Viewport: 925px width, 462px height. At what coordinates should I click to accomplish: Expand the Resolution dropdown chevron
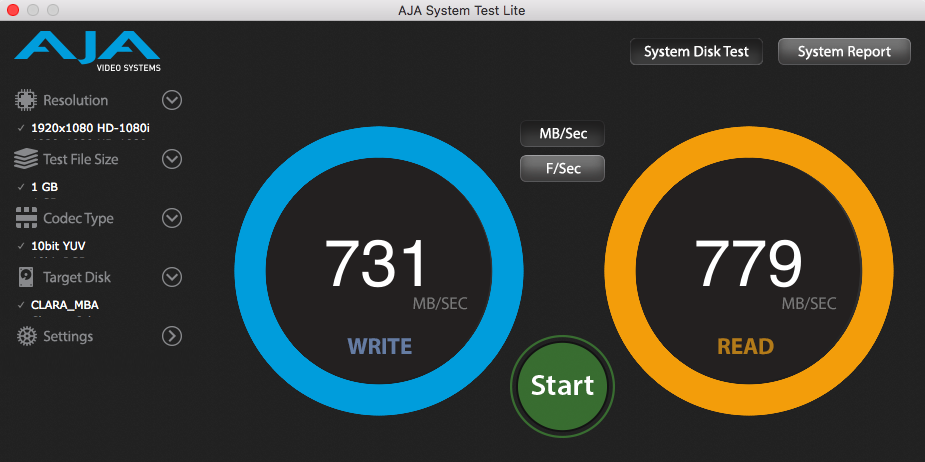[172, 100]
